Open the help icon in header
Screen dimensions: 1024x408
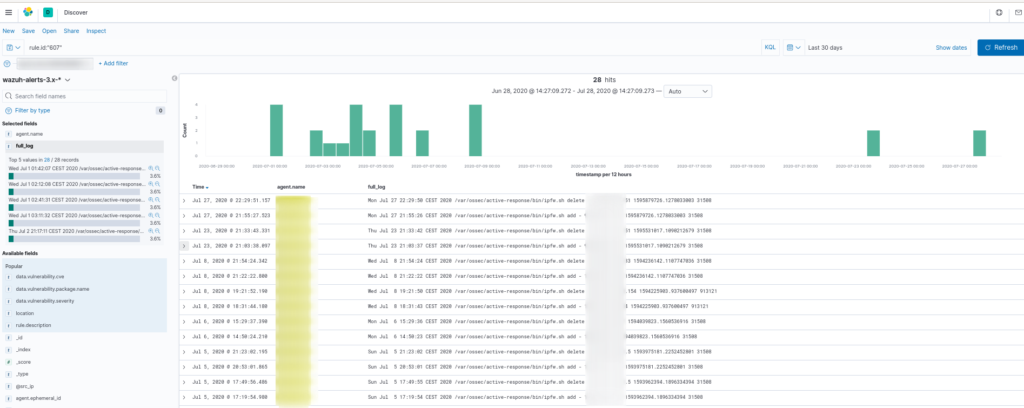click(x=999, y=12)
